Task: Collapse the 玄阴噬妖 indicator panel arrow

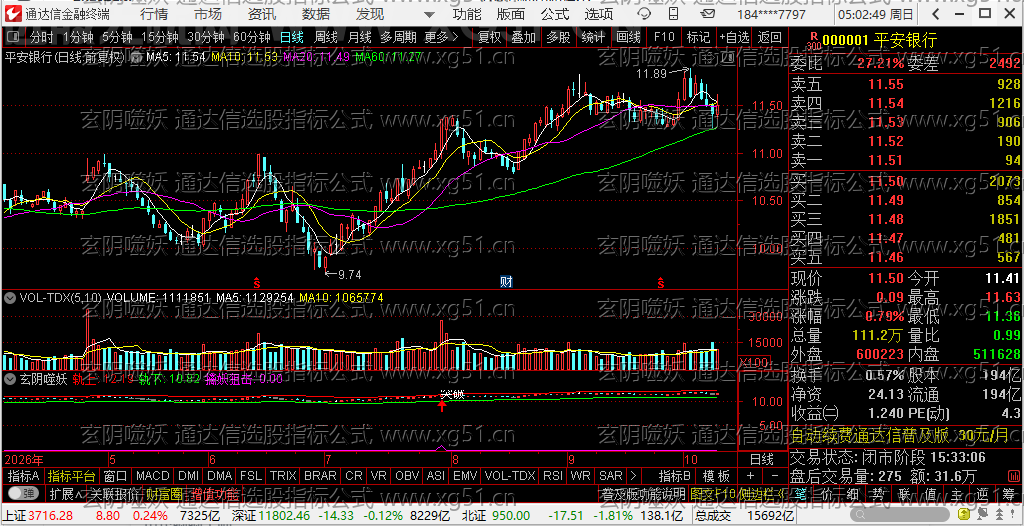Action: pyautogui.click(x=10, y=378)
